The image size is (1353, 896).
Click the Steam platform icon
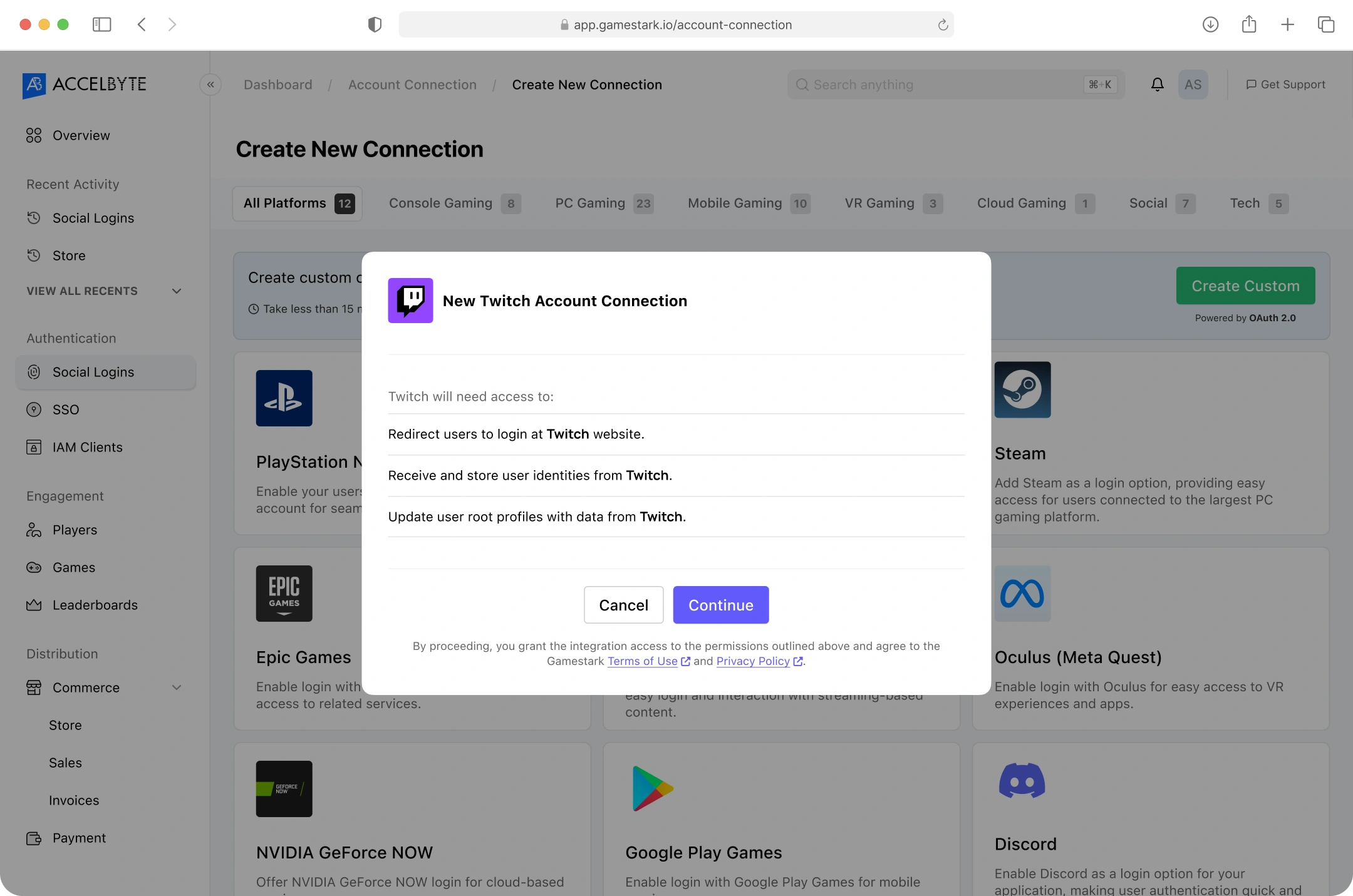point(1022,389)
